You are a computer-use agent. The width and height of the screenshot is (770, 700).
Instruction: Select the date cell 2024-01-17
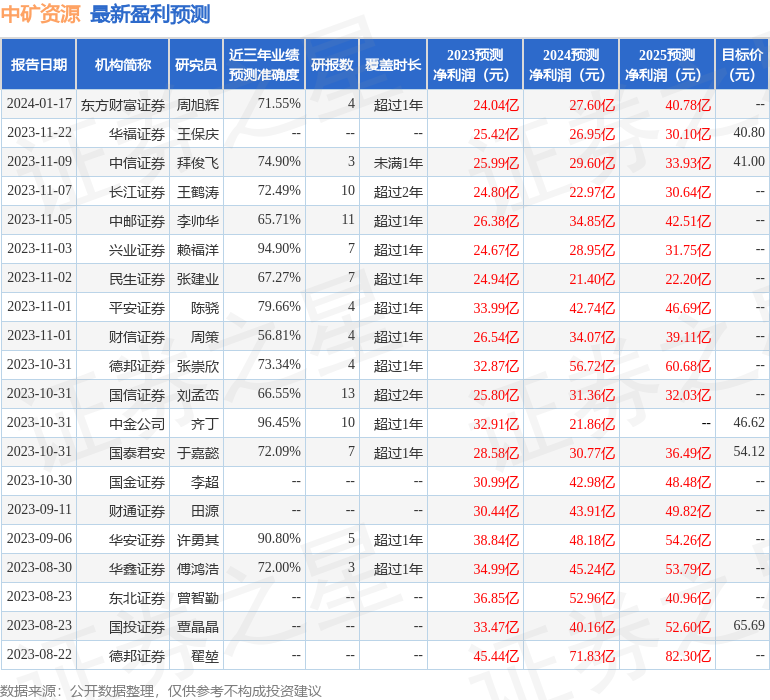[x=39, y=104]
